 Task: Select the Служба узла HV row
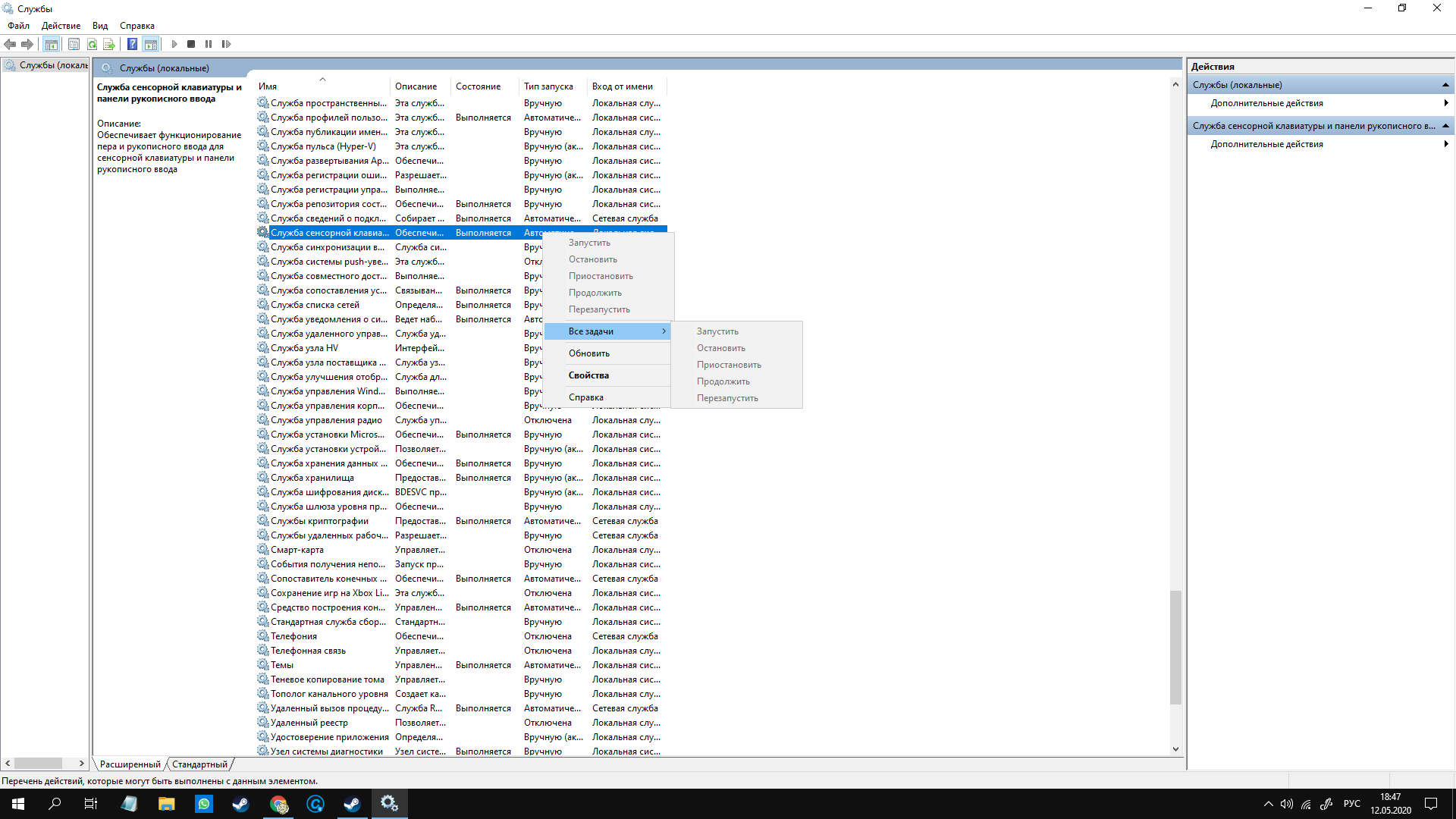click(x=461, y=348)
